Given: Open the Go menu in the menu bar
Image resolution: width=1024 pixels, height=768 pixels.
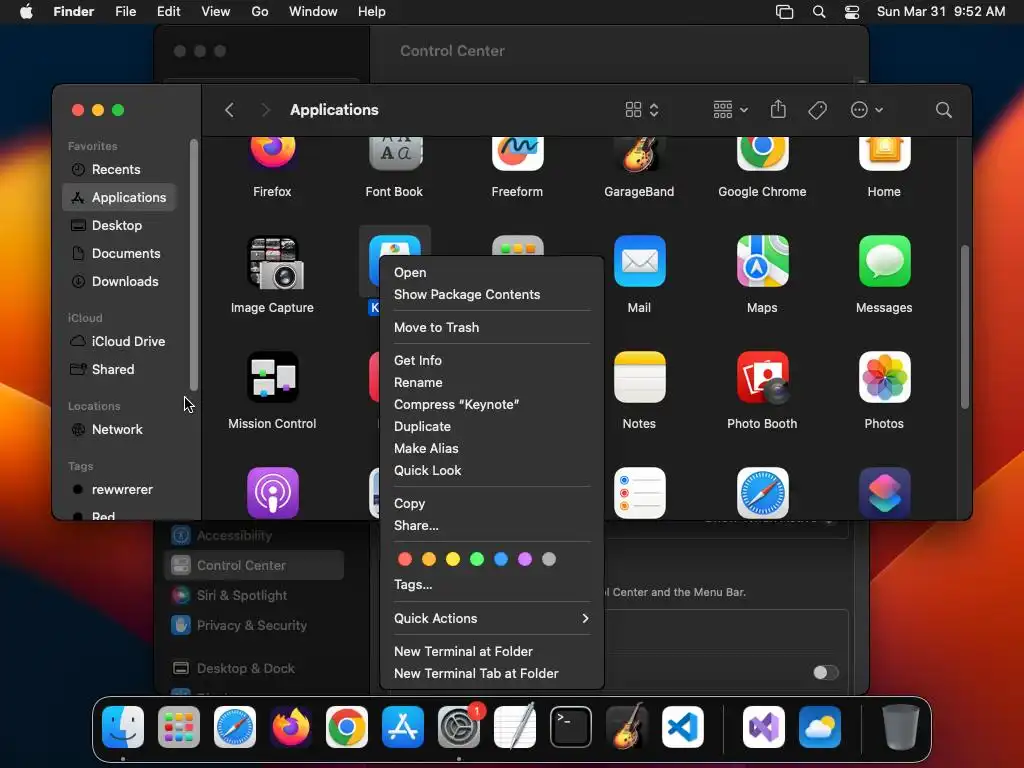Looking at the screenshot, I should (x=260, y=12).
